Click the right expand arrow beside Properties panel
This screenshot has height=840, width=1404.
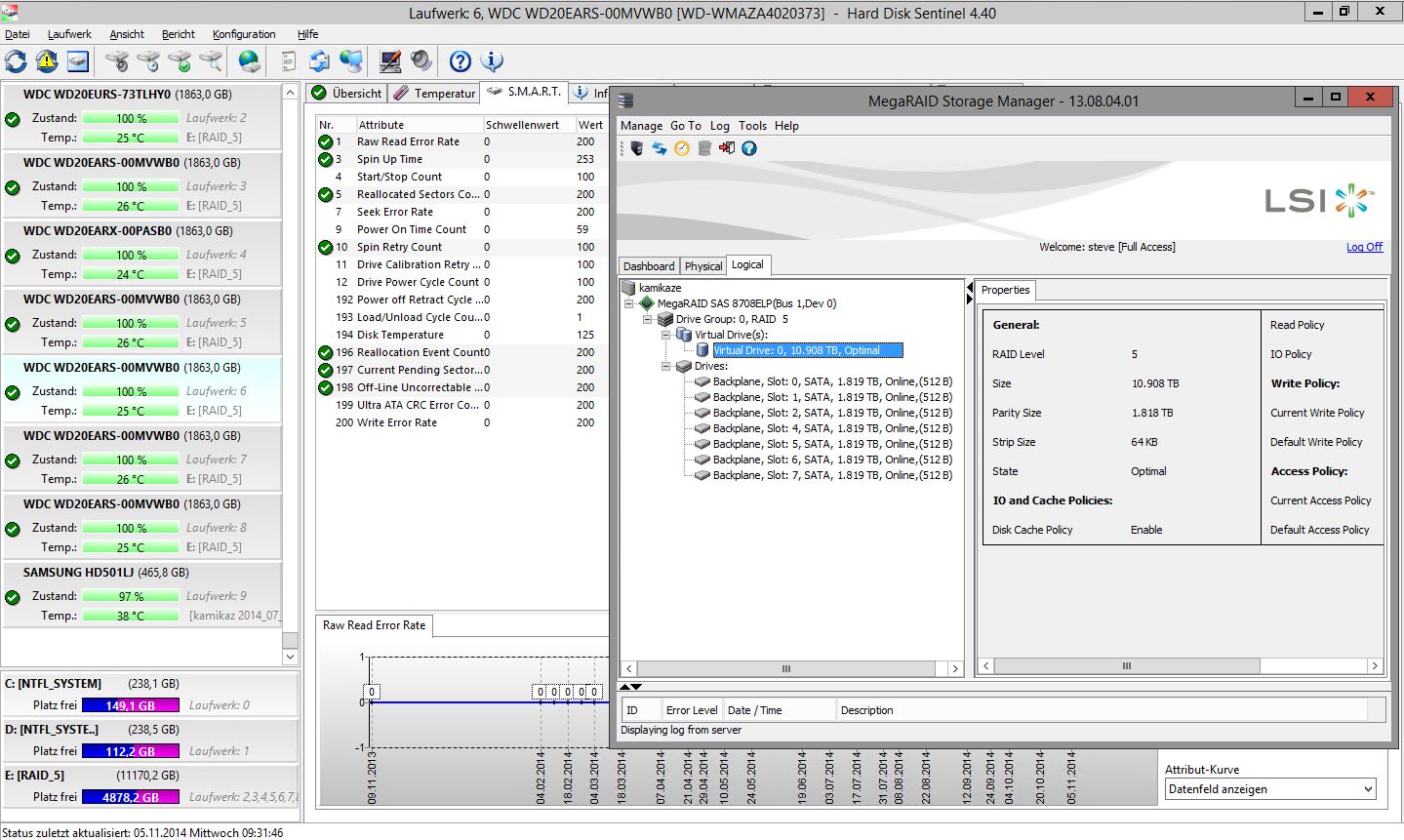pyautogui.click(x=970, y=300)
